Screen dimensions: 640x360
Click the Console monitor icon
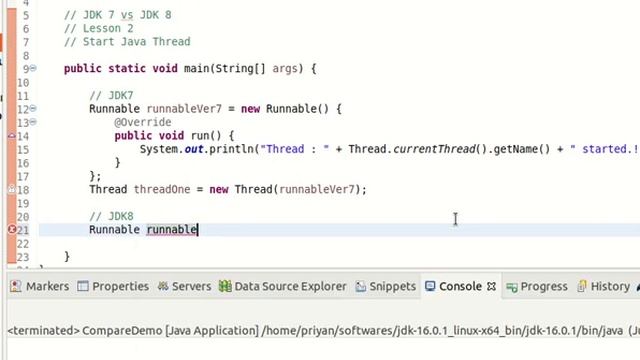pos(430,286)
